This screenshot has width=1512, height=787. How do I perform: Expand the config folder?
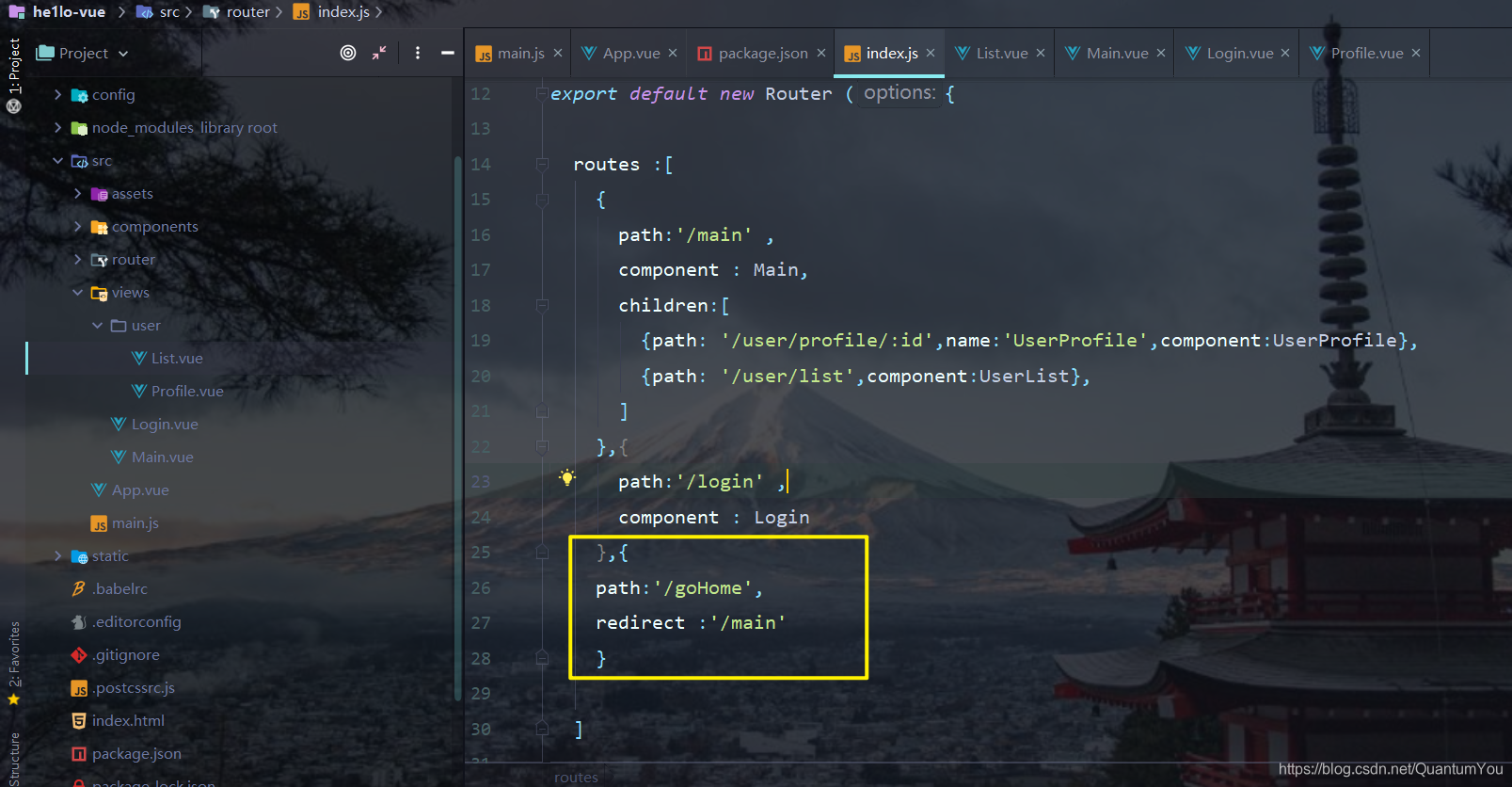coord(57,94)
